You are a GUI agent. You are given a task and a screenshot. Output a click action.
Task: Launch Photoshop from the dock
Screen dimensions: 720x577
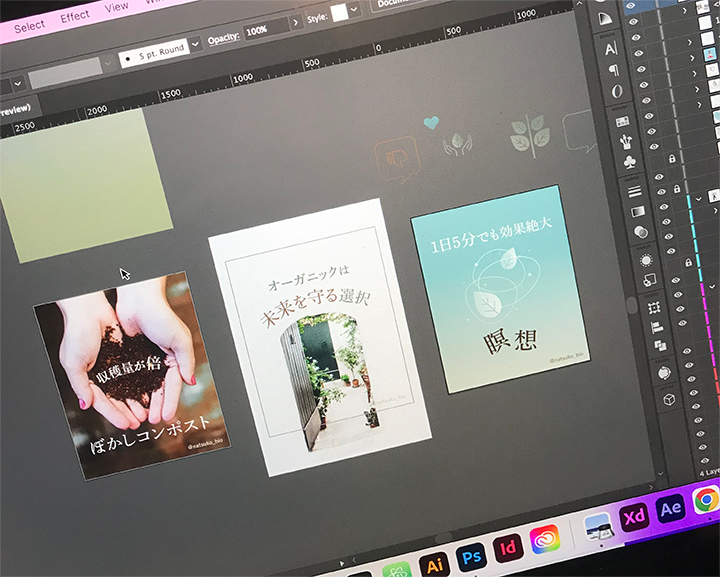click(x=471, y=554)
